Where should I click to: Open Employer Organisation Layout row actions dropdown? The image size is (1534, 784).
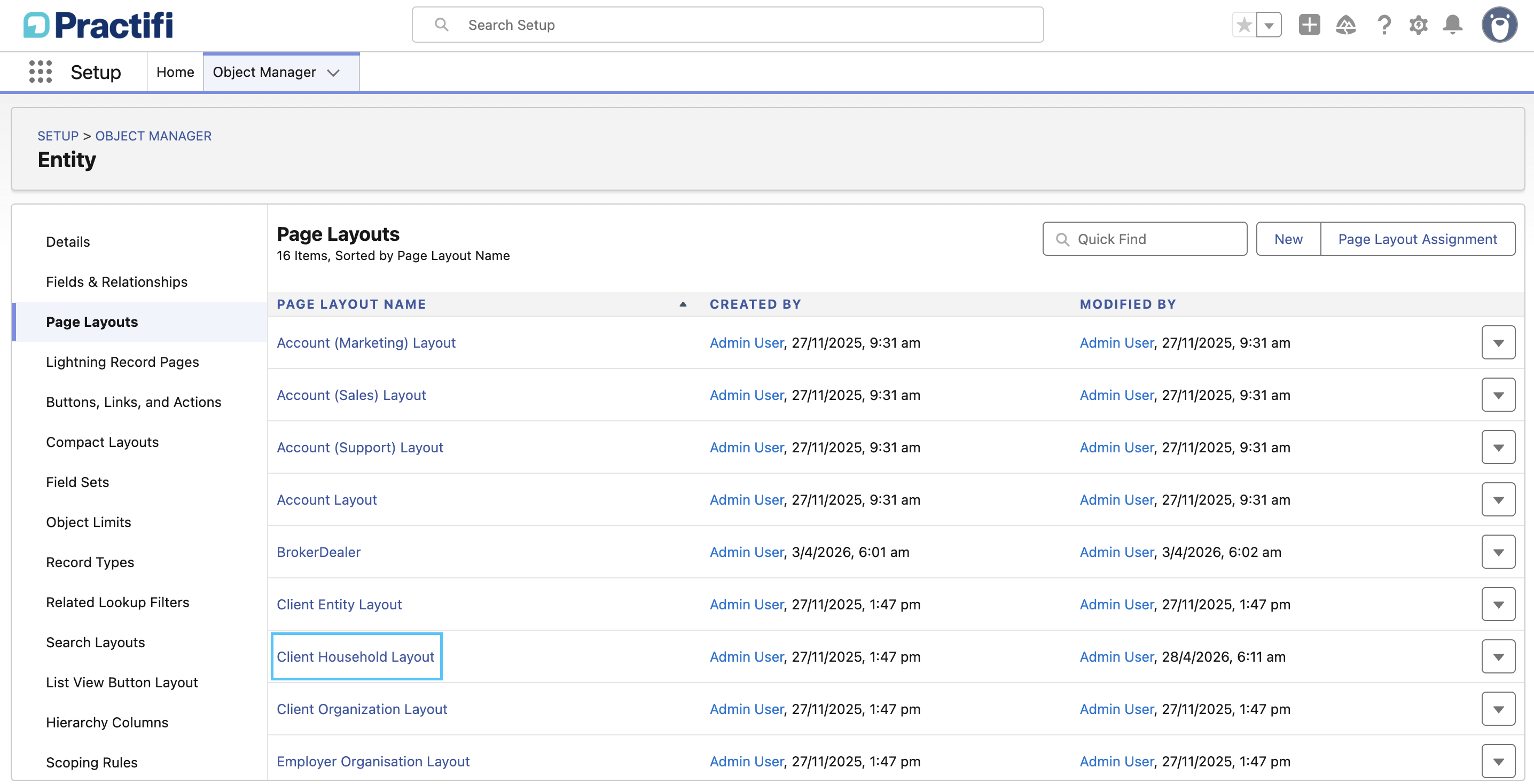coord(1498,762)
